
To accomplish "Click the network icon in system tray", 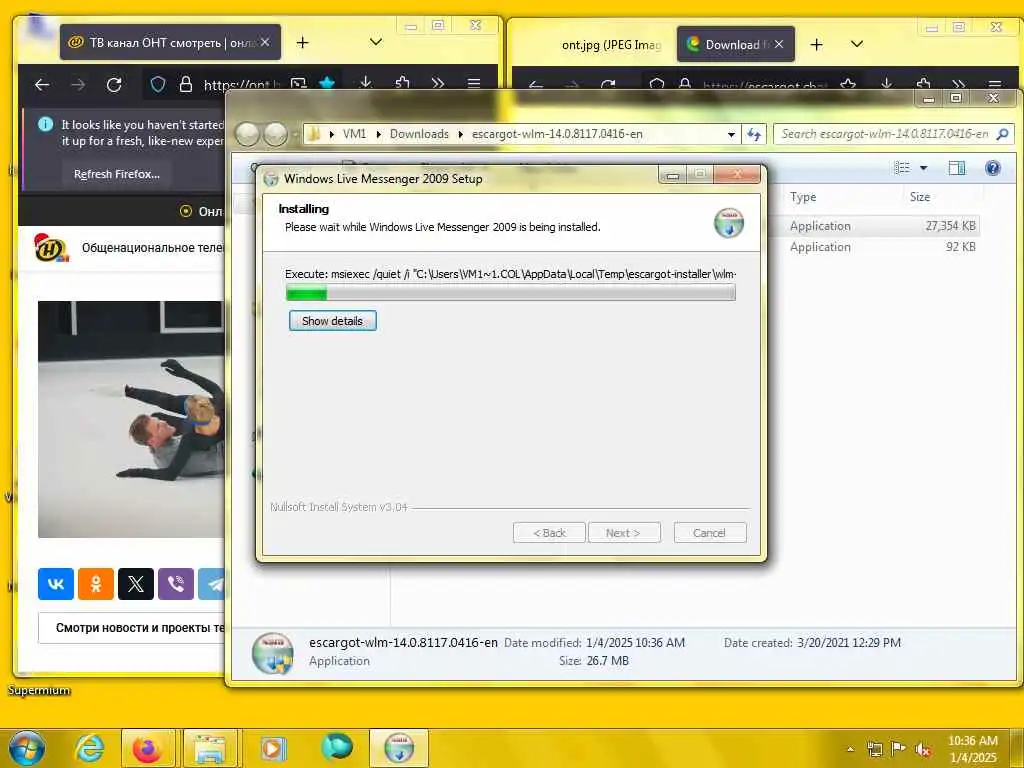I will pyautogui.click(x=874, y=749).
